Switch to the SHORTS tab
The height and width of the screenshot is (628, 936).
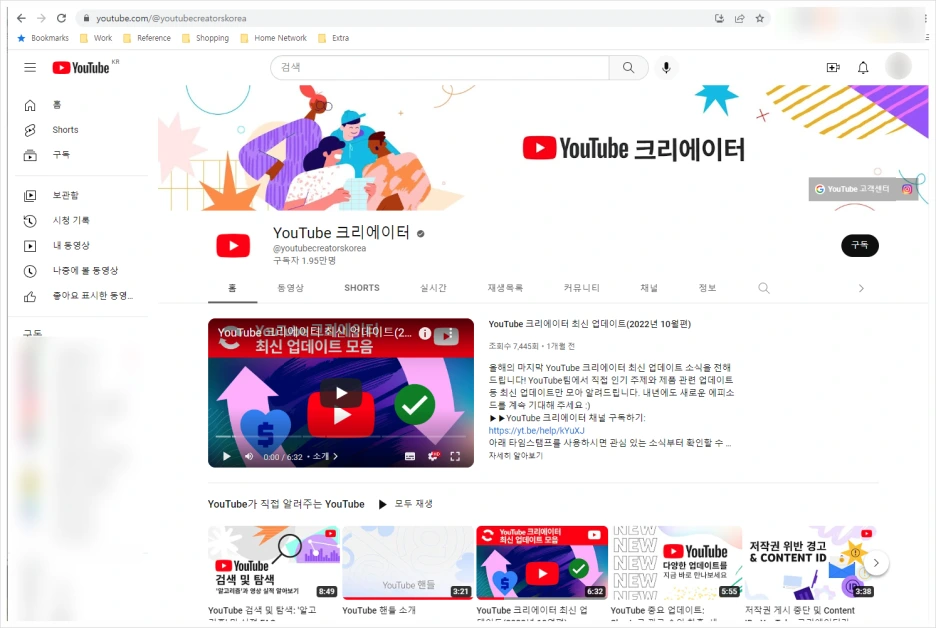pyautogui.click(x=362, y=288)
